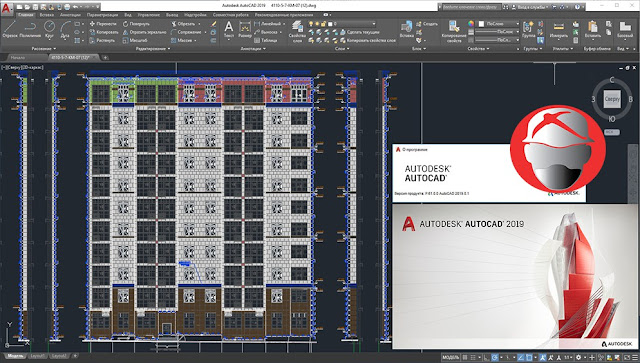Expand the Слои panel dropdown

pyautogui.click(x=342, y=49)
